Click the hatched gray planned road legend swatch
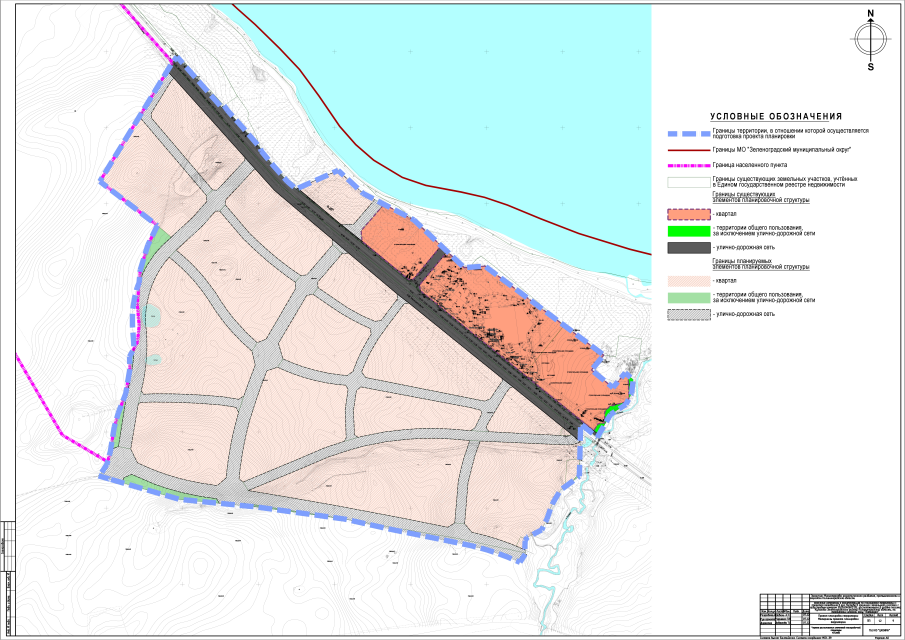This screenshot has width=905, height=640. pyautogui.click(x=688, y=314)
